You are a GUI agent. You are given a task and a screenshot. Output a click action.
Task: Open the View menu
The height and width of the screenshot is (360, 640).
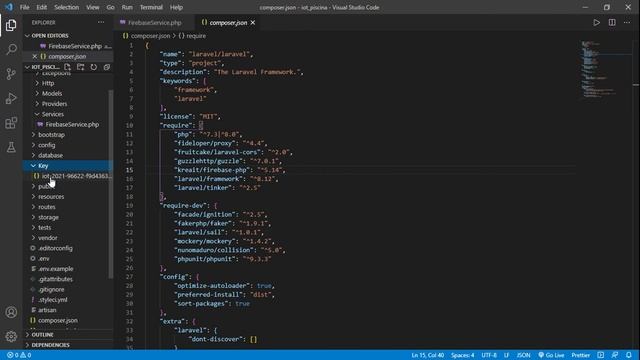coord(93,7)
